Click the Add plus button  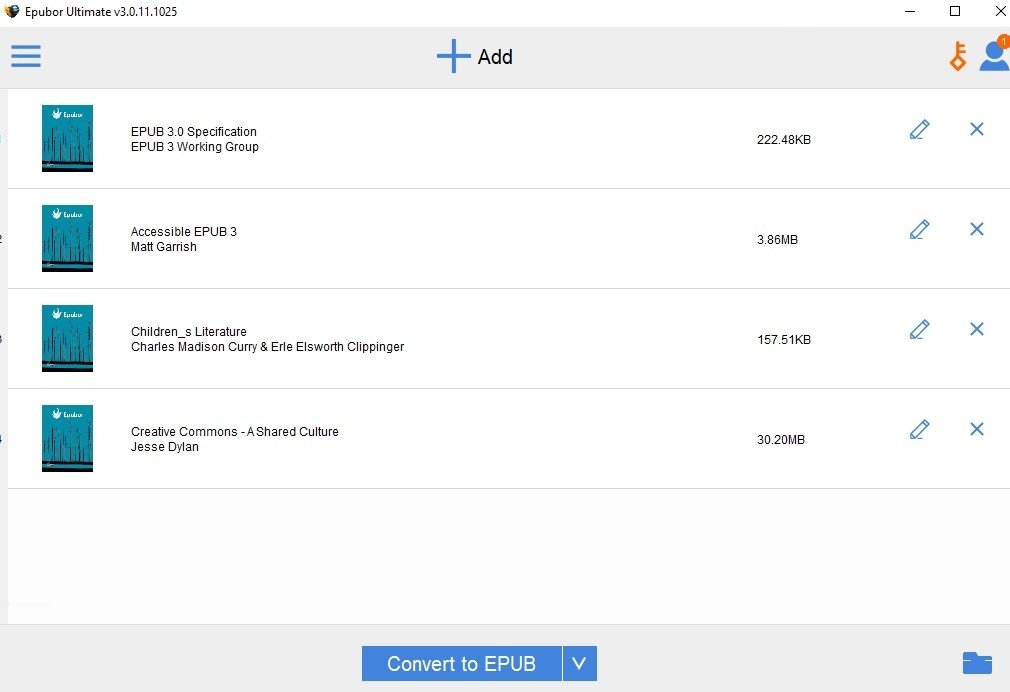click(x=475, y=57)
